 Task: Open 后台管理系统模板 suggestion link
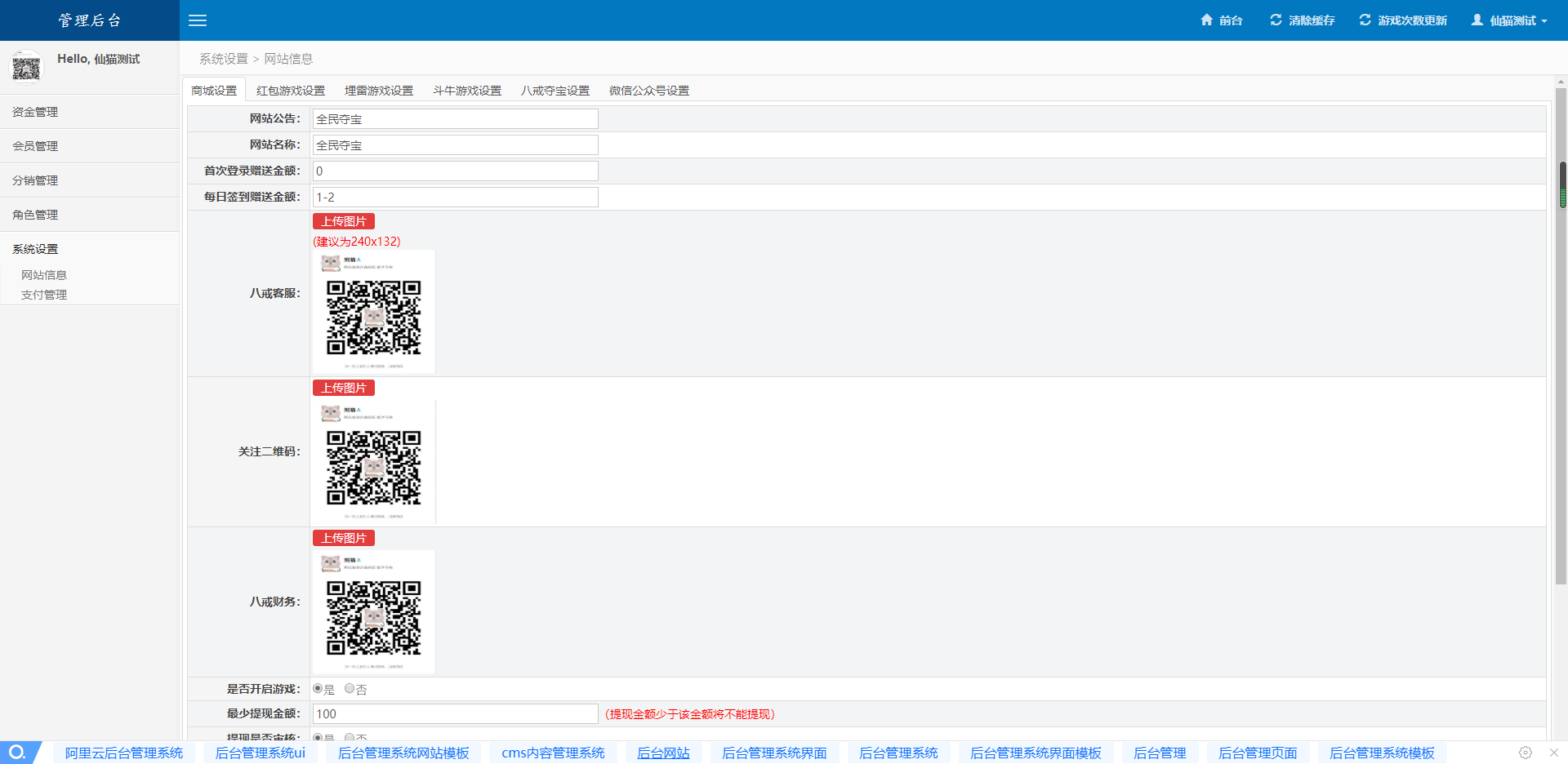click(x=1382, y=753)
